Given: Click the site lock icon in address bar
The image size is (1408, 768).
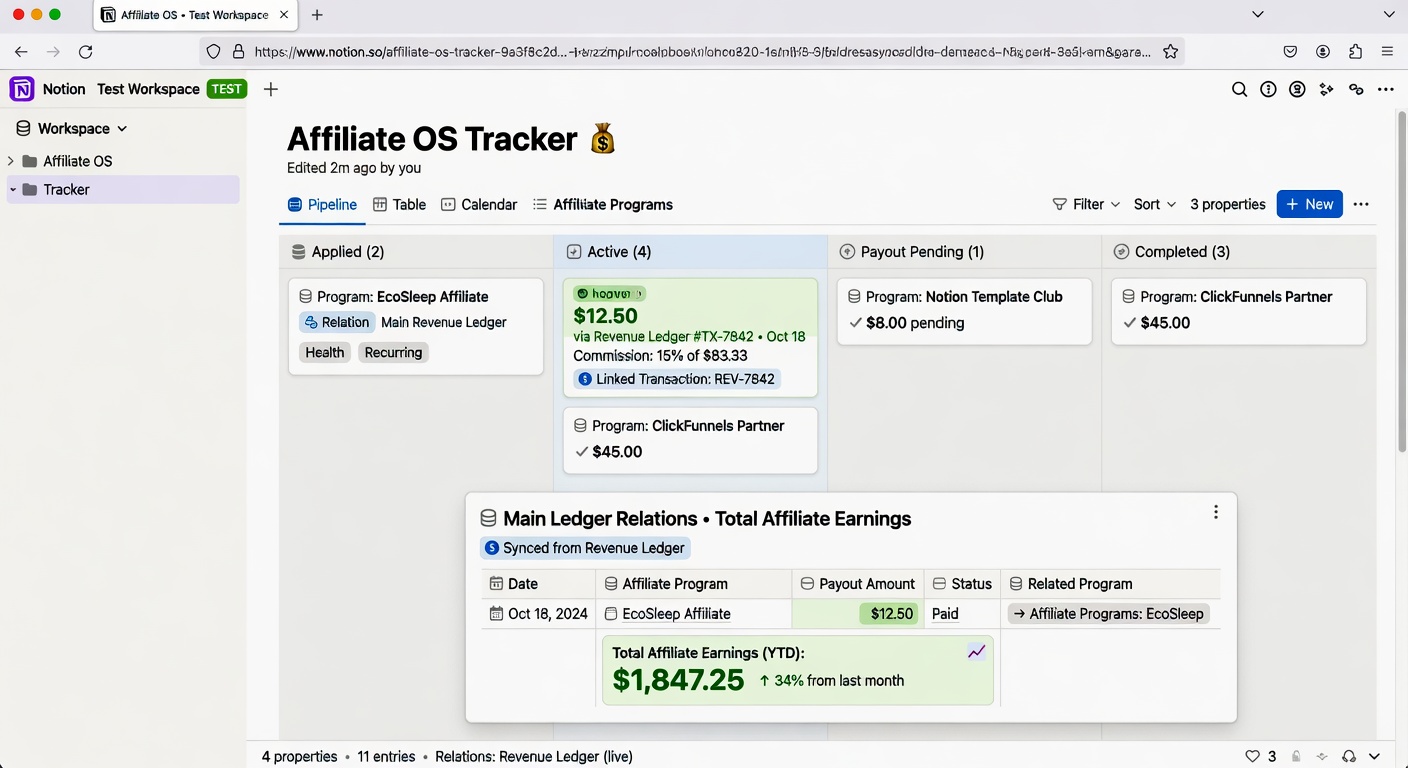Looking at the screenshot, I should pyautogui.click(x=238, y=52).
